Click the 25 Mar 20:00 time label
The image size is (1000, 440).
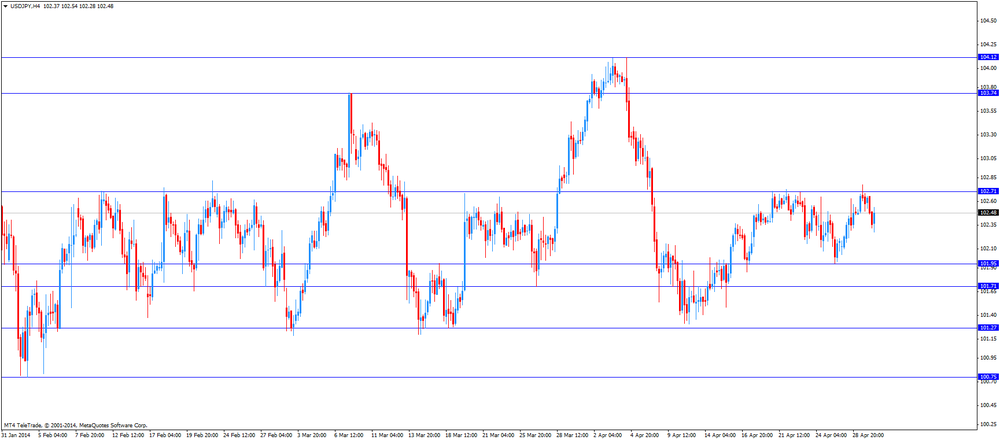[x=533, y=436]
